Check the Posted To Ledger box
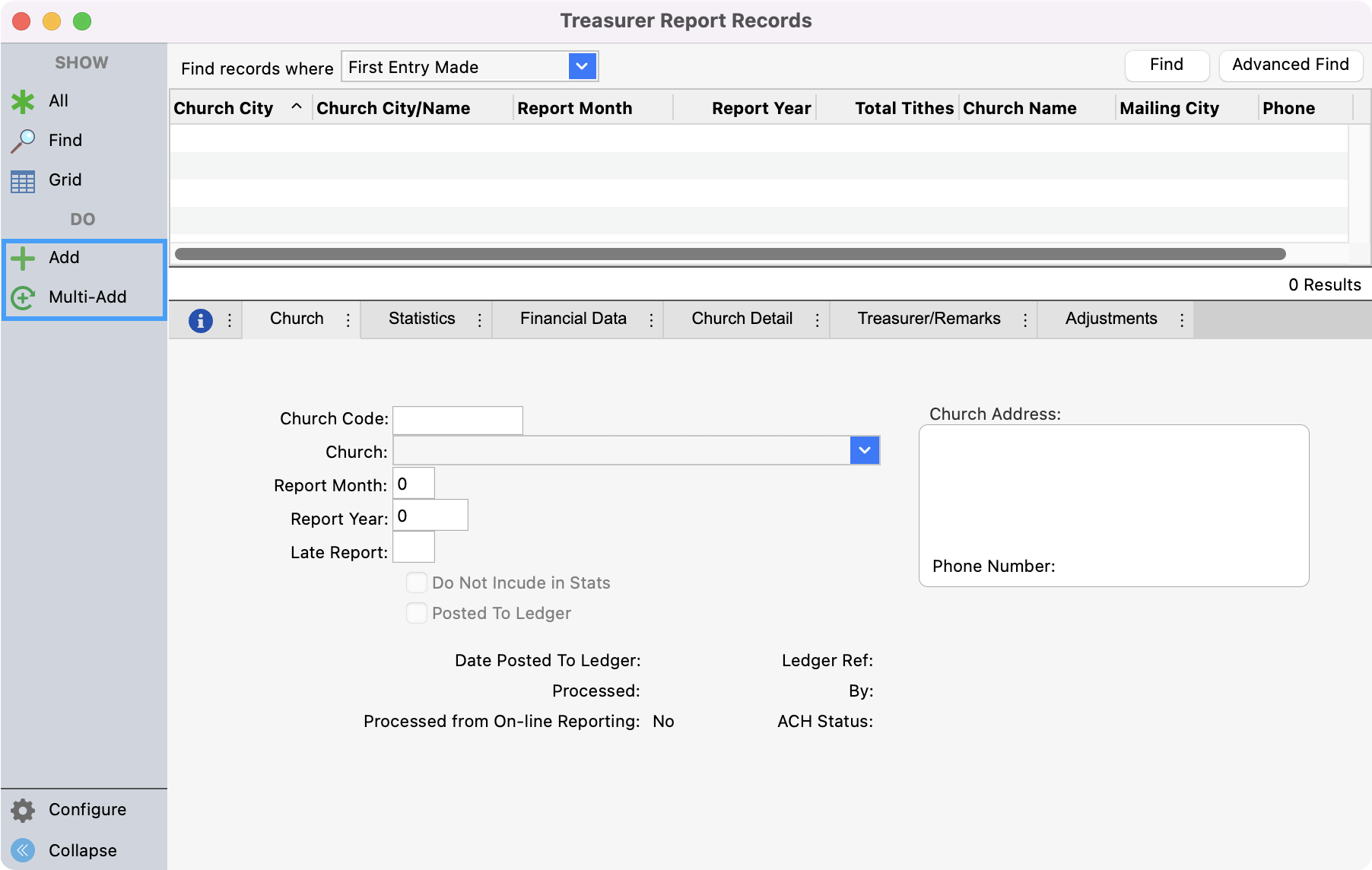 click(416, 613)
